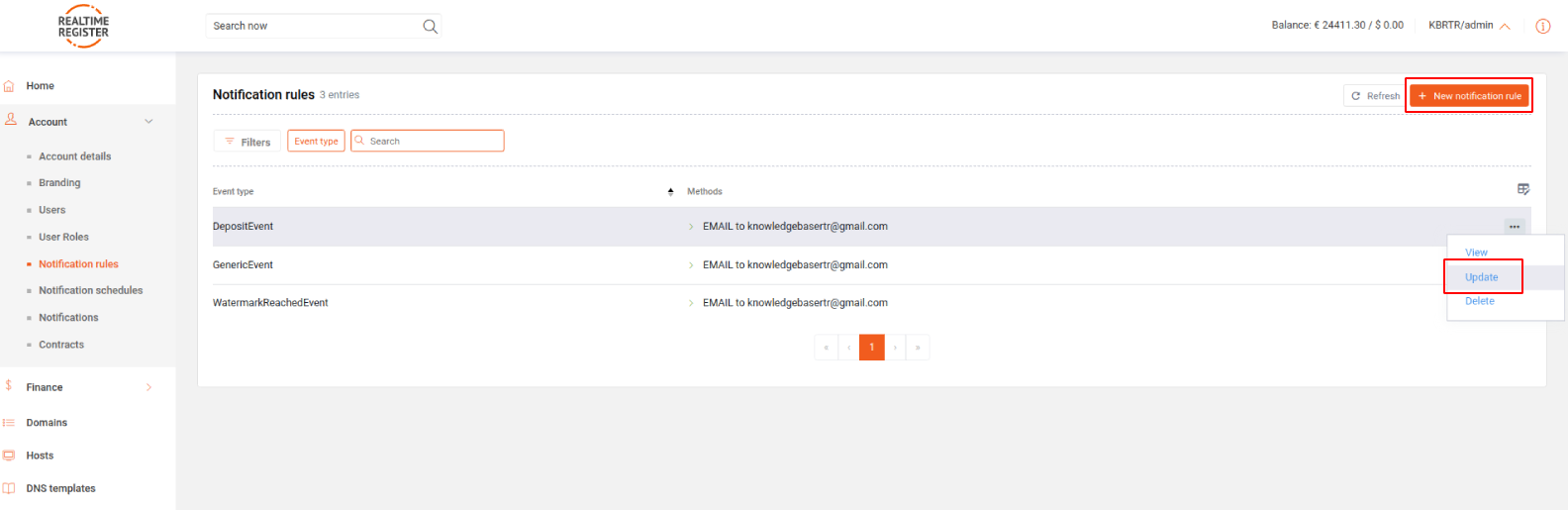This screenshot has height=510, width=1568.
Task: Select Update in the context menu
Action: pyautogui.click(x=1482, y=277)
